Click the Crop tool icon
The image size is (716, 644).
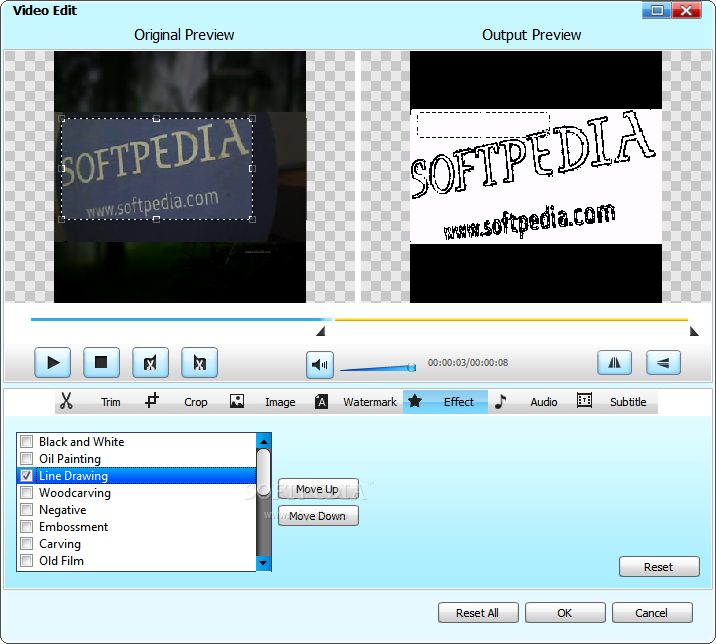152,401
